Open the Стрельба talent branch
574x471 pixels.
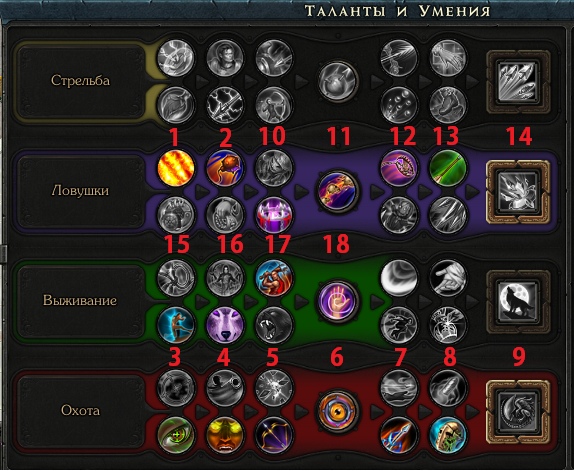pyautogui.click(x=80, y=80)
